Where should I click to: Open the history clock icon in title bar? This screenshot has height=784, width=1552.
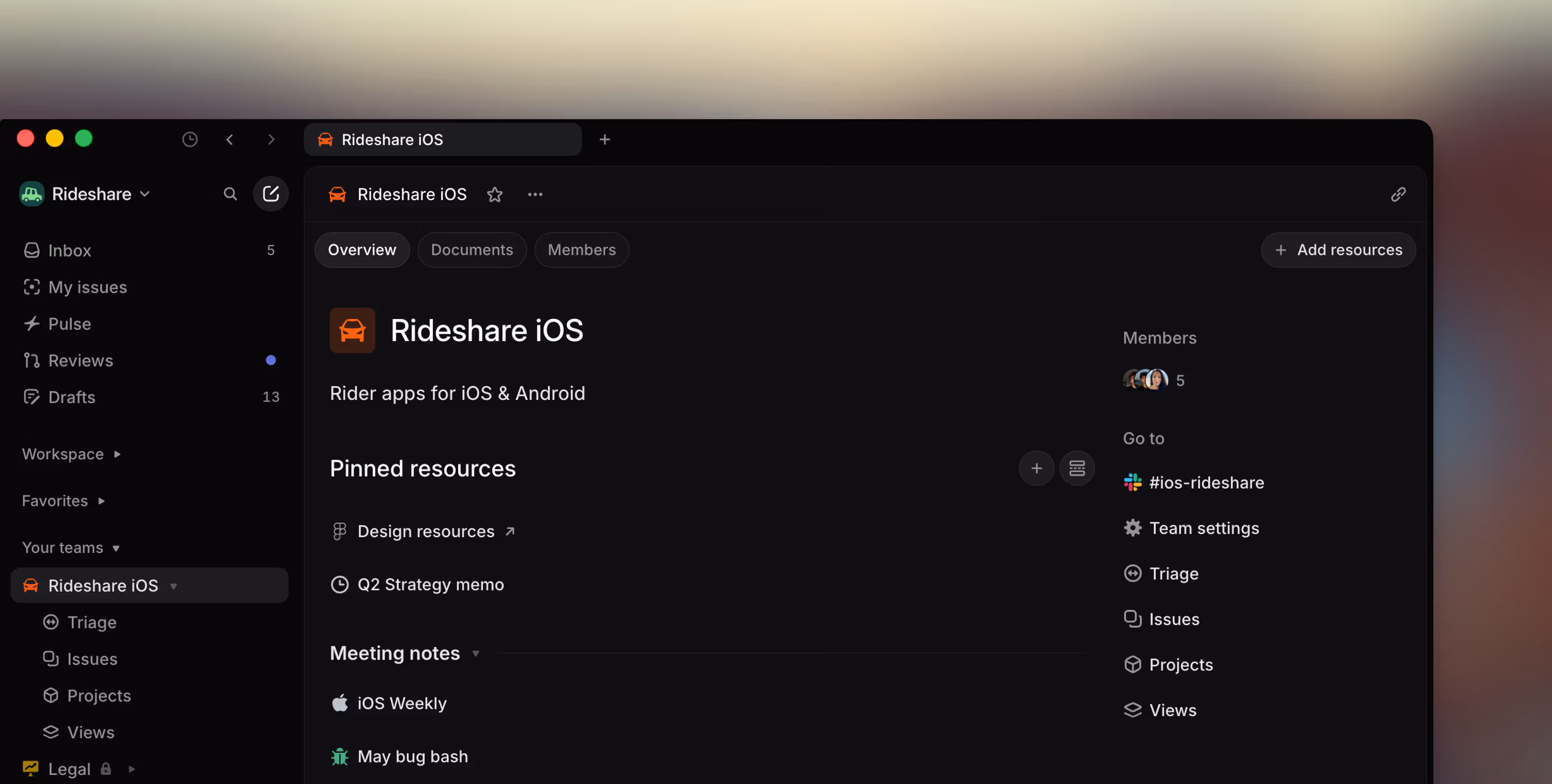click(190, 140)
